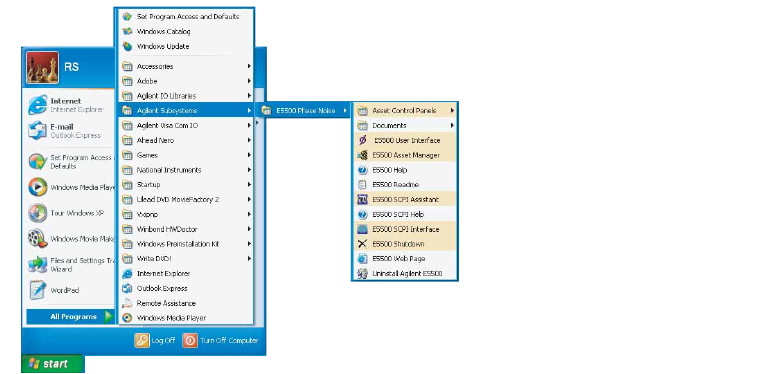
Task: Open E5500 Asset Manager icon
Action: (362, 155)
